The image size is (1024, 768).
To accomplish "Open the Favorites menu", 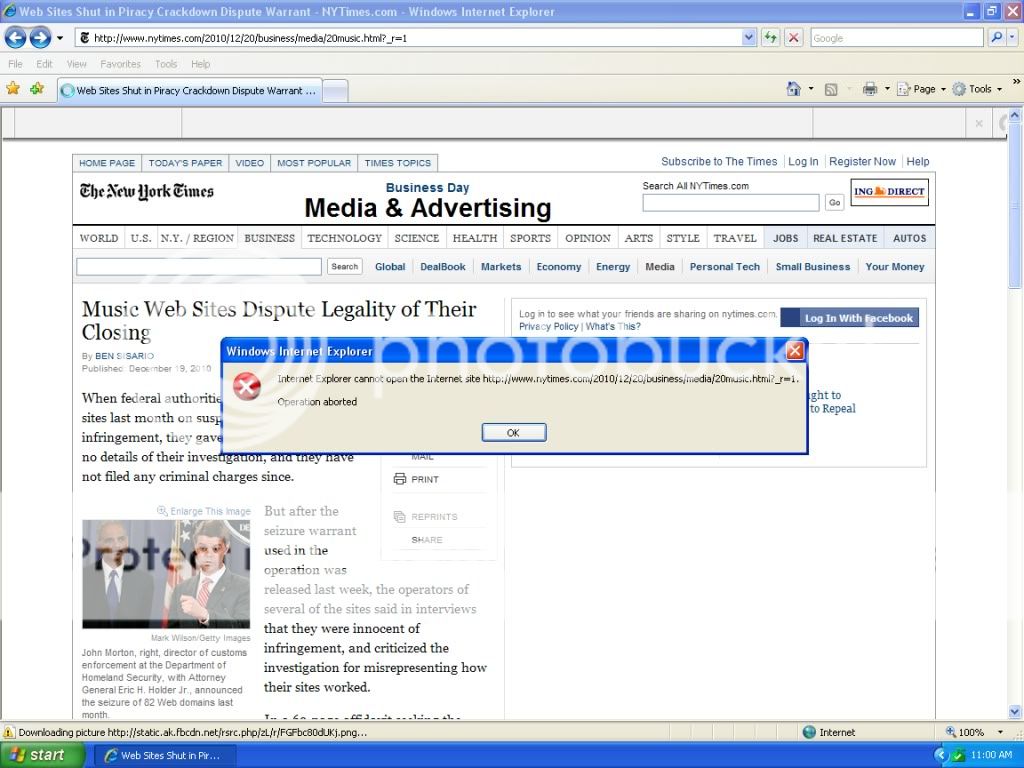I will click(x=120, y=64).
